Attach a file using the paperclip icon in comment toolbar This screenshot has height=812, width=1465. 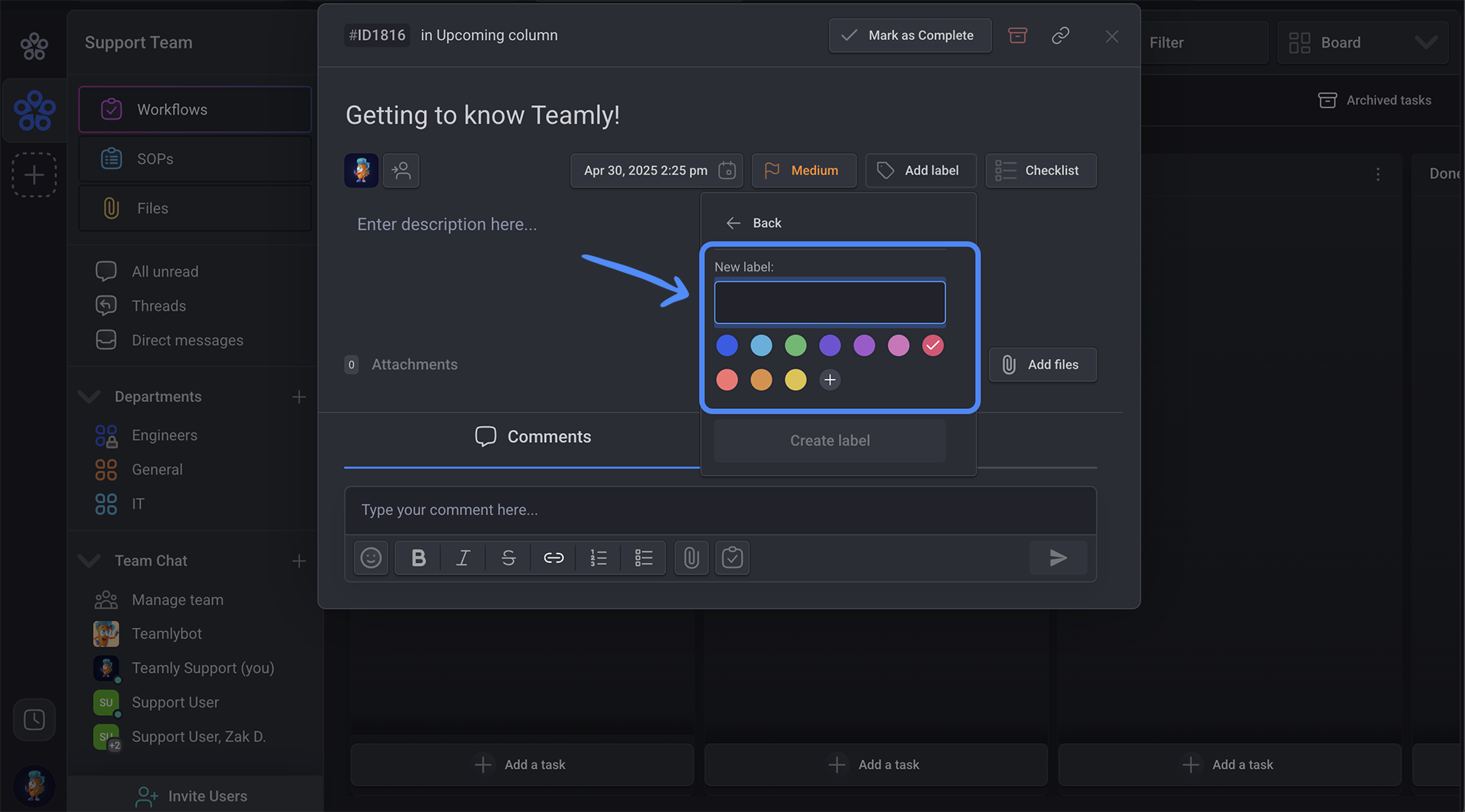(691, 557)
